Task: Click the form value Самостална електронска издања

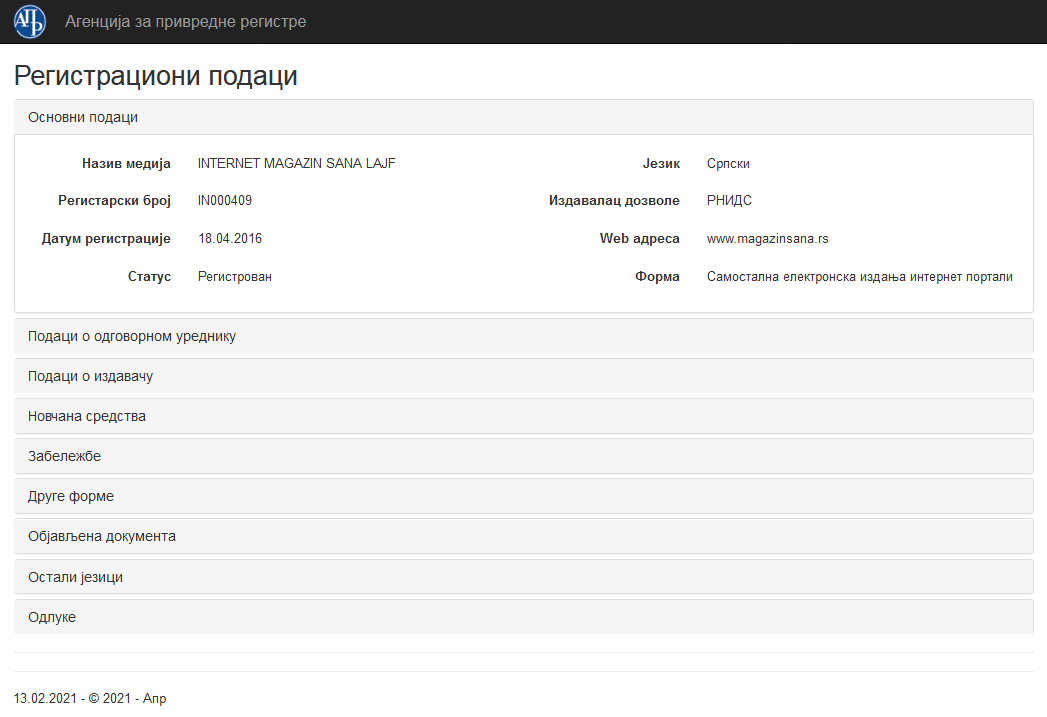Action: [x=859, y=277]
